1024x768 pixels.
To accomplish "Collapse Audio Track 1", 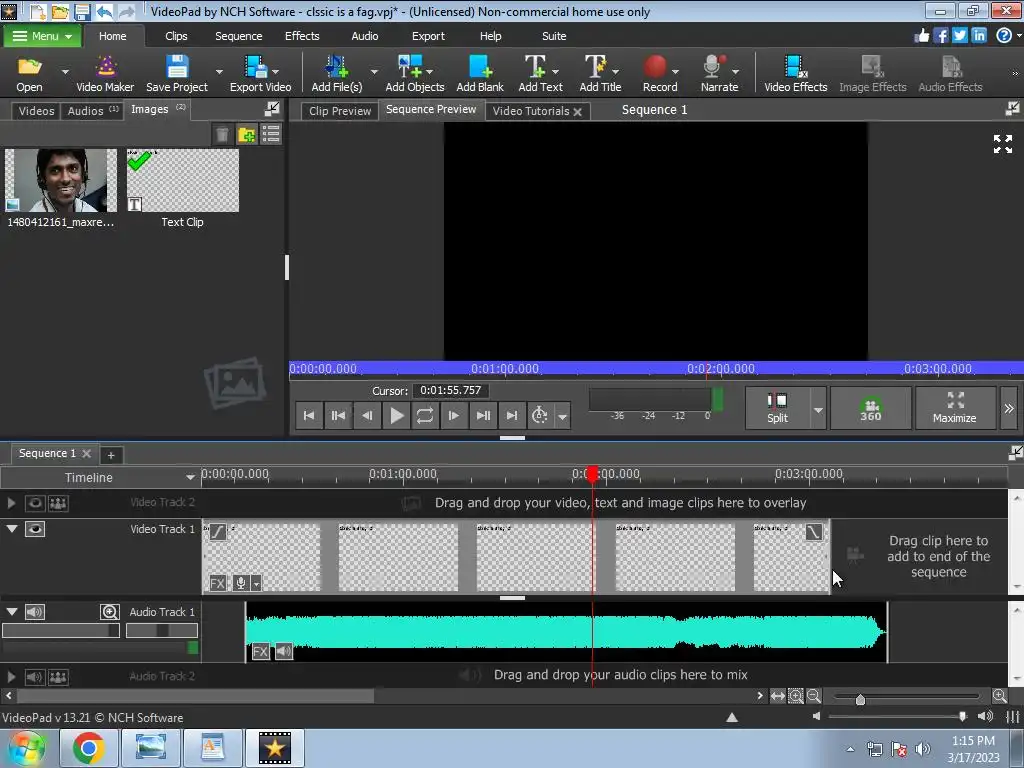I will pos(12,612).
